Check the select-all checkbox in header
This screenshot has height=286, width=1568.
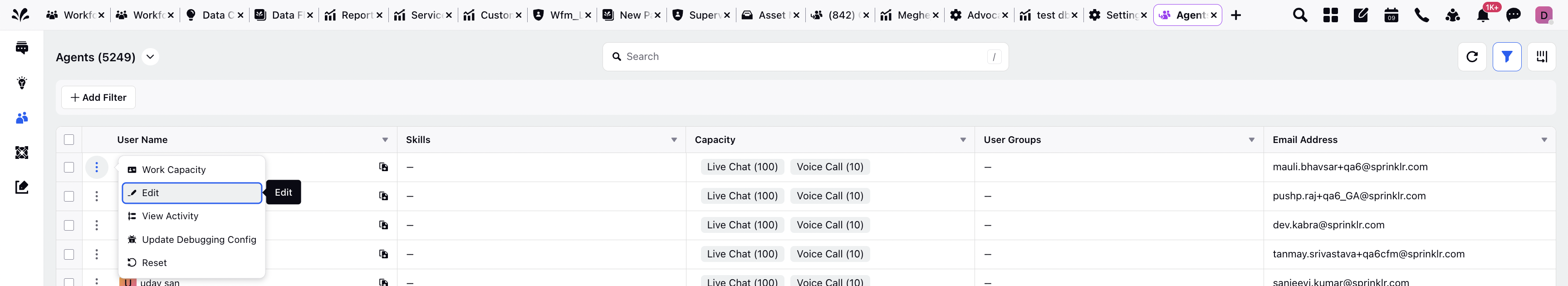69,140
